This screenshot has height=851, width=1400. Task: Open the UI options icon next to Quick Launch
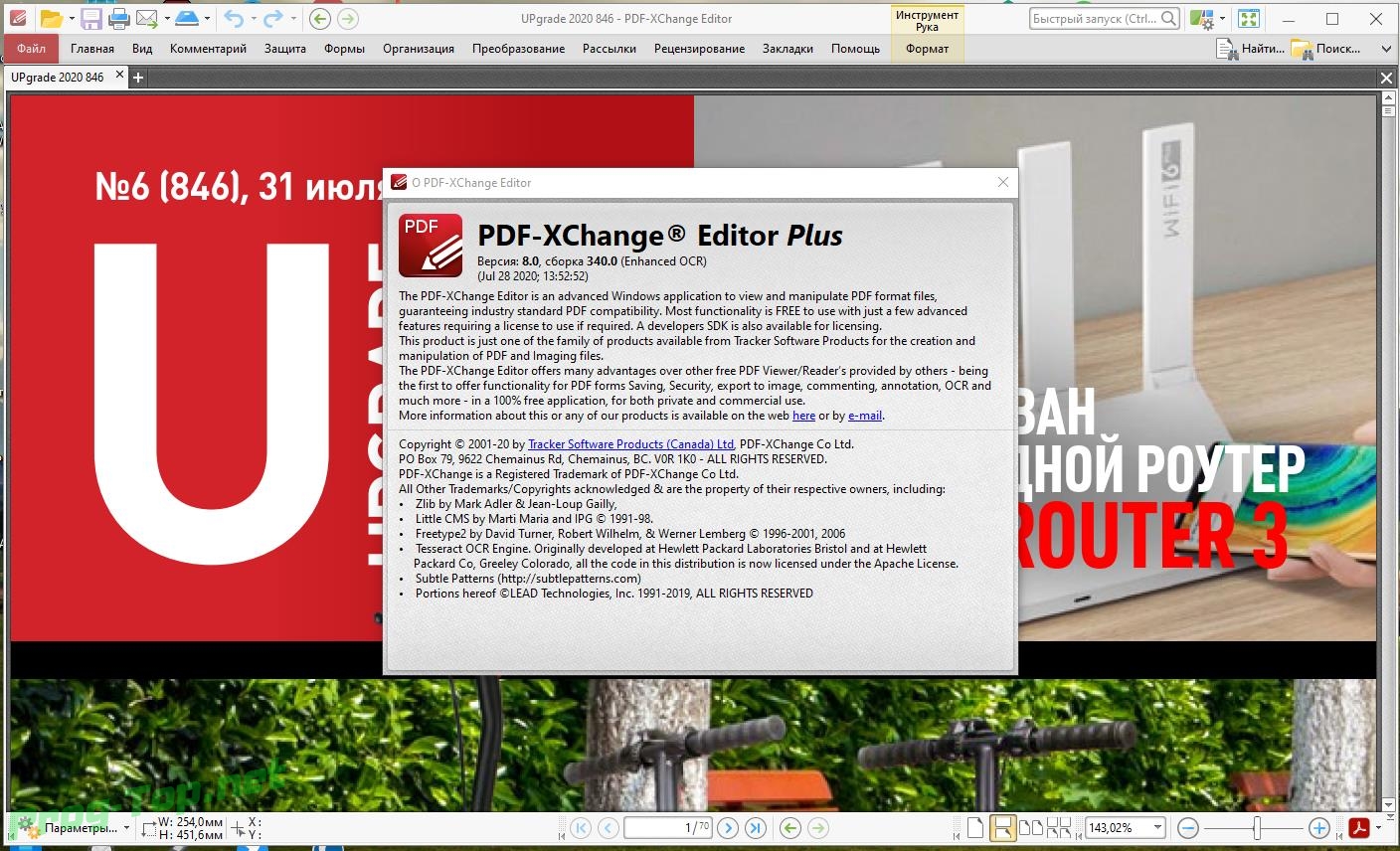(1201, 18)
